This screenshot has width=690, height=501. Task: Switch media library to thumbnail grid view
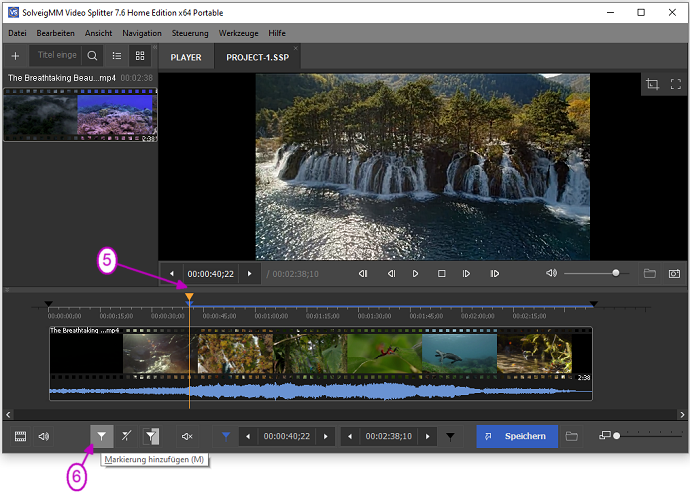140,56
